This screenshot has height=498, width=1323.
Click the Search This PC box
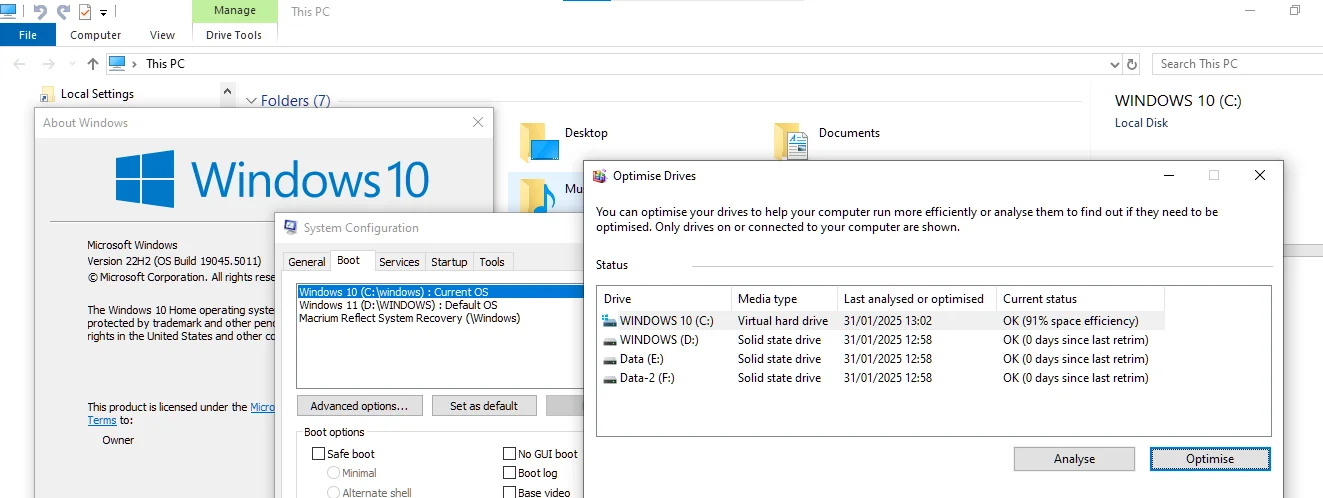coord(1237,64)
